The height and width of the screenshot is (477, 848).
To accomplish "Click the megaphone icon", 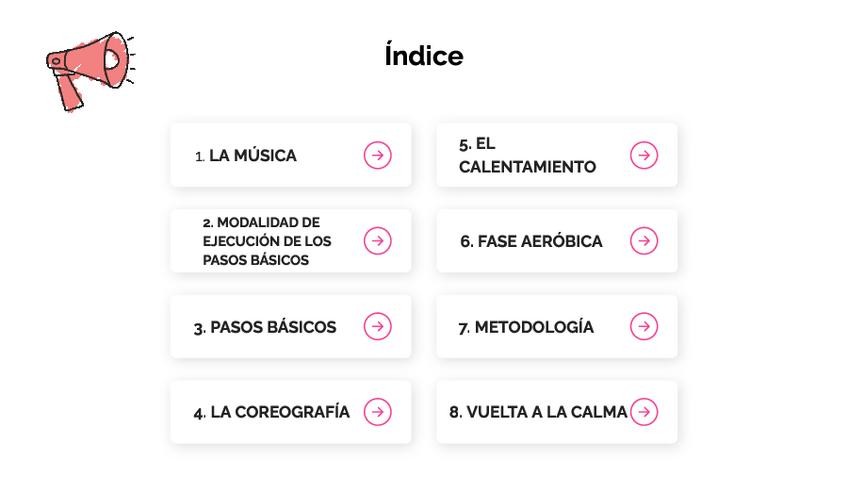I will tap(89, 68).
